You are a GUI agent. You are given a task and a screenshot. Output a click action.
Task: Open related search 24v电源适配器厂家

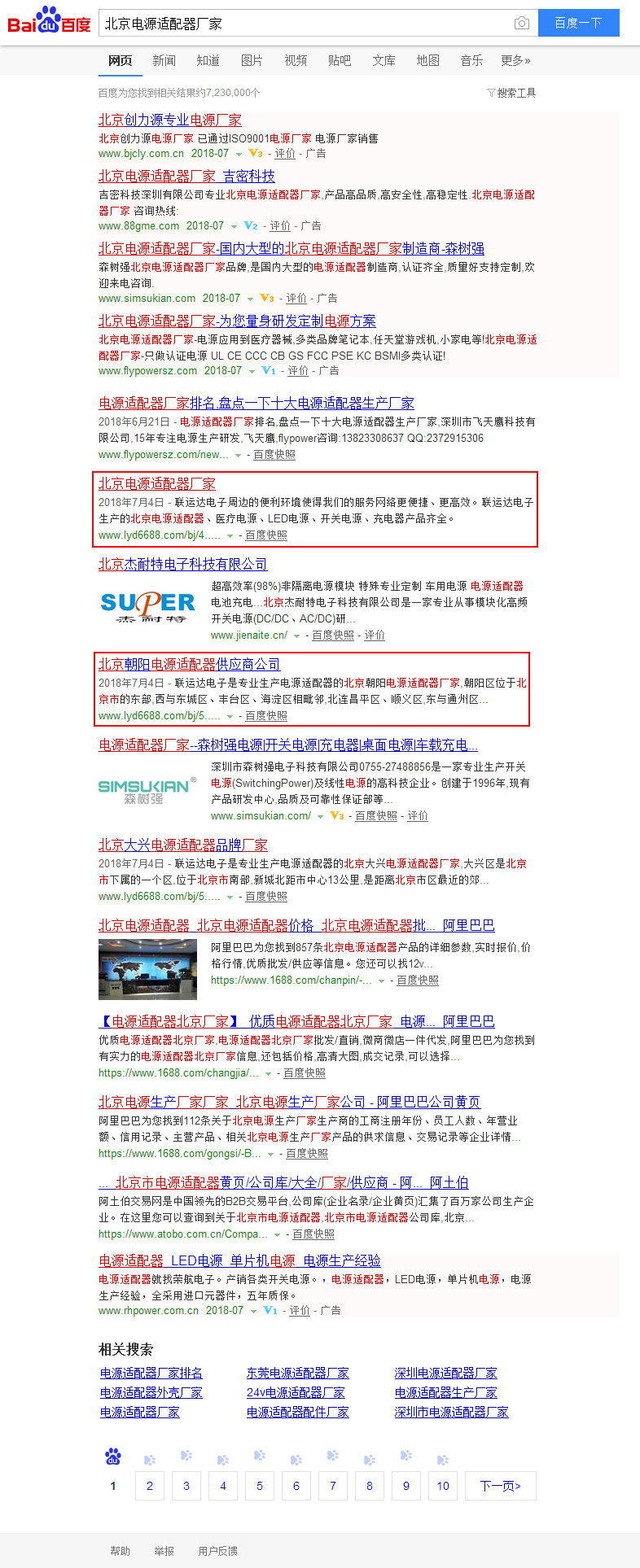pyautogui.click(x=296, y=1392)
